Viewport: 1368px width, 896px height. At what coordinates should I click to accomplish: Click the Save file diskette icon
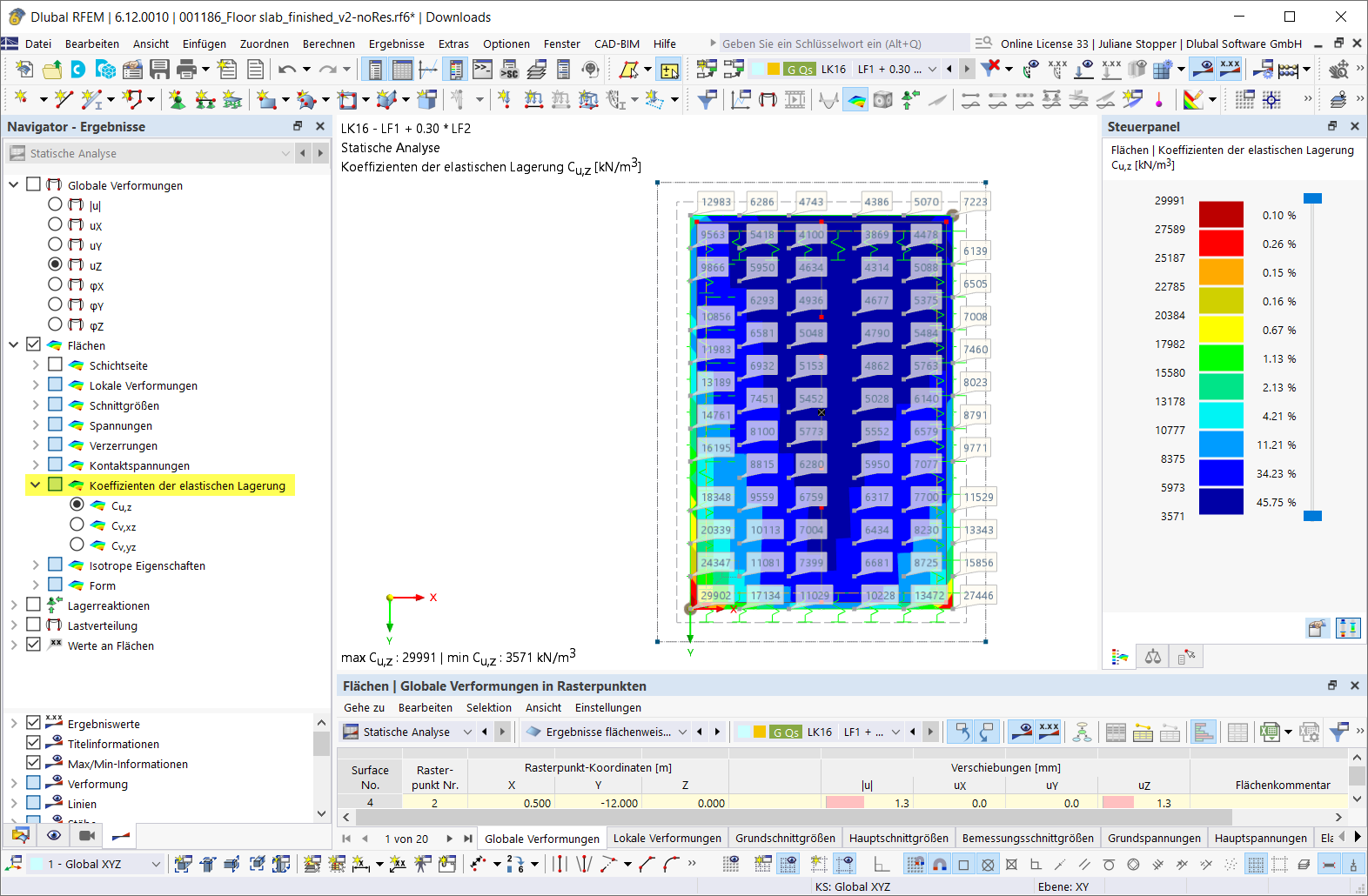click(159, 70)
